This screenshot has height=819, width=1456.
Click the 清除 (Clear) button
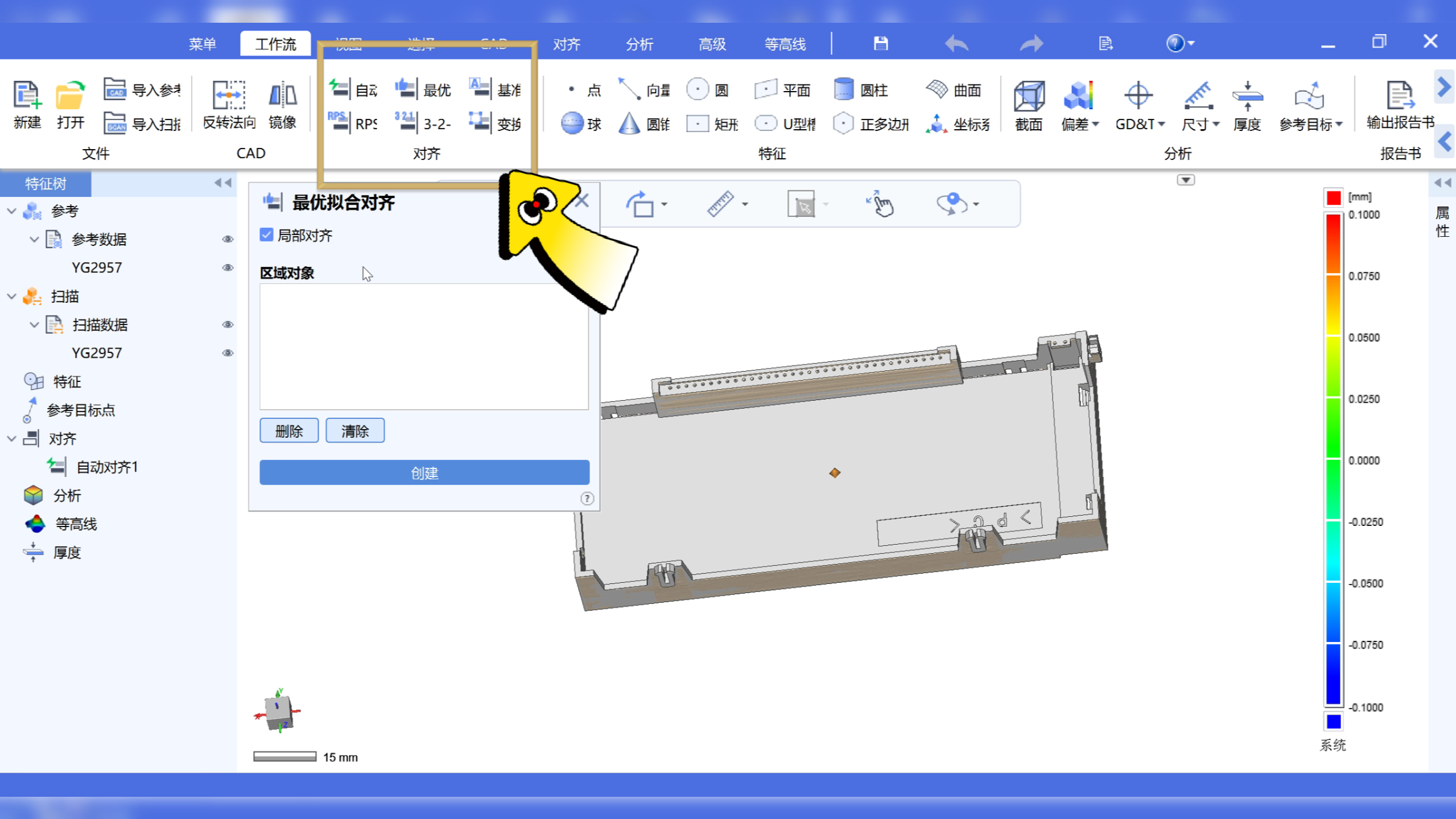point(356,431)
